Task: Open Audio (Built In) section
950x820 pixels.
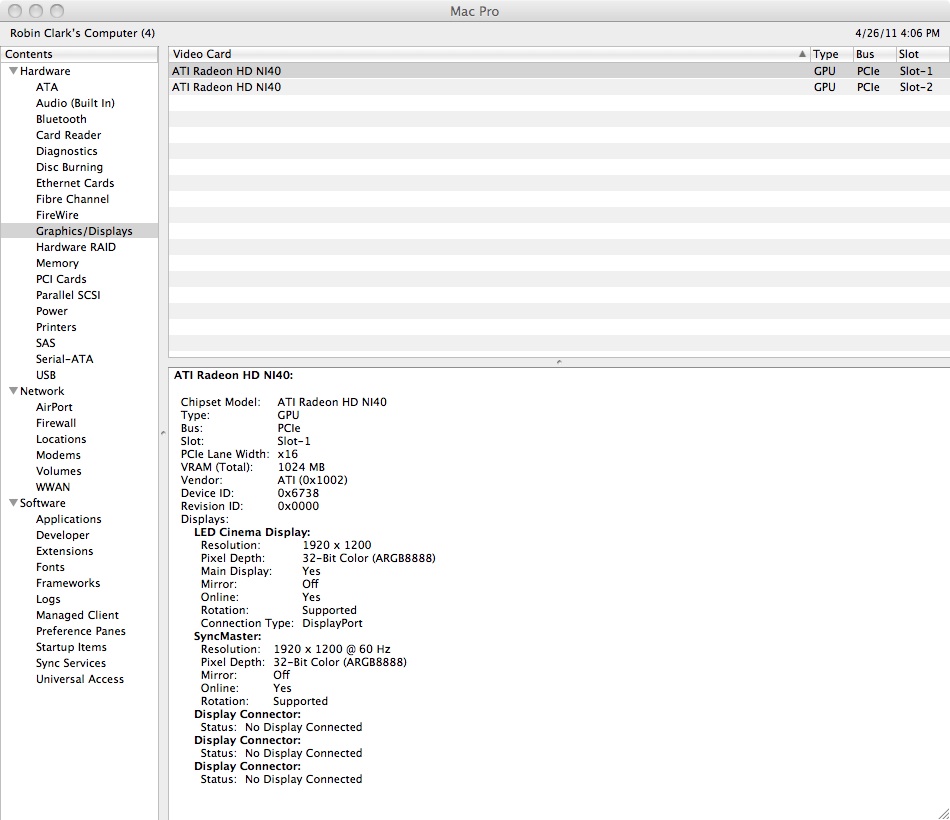Action: (x=75, y=103)
